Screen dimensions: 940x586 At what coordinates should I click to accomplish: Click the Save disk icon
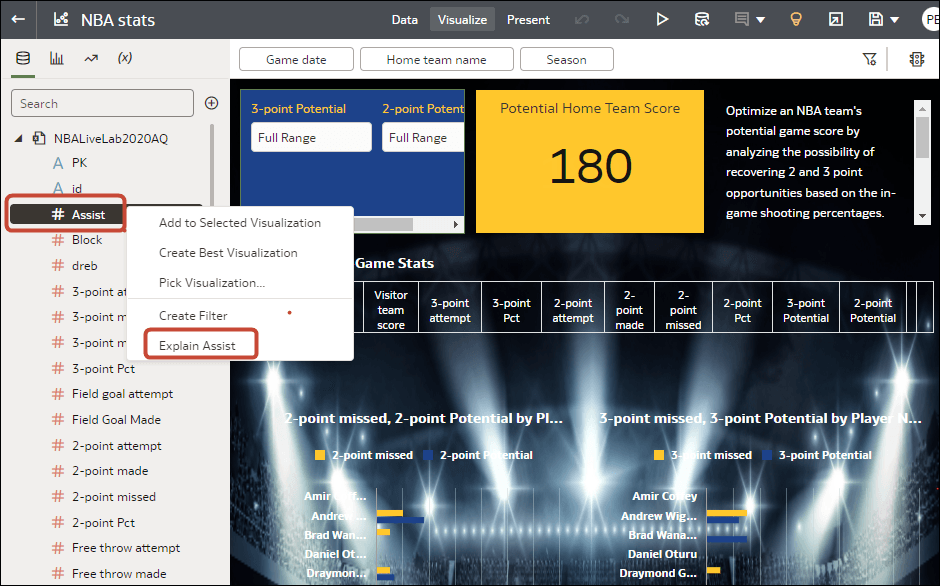point(876,20)
